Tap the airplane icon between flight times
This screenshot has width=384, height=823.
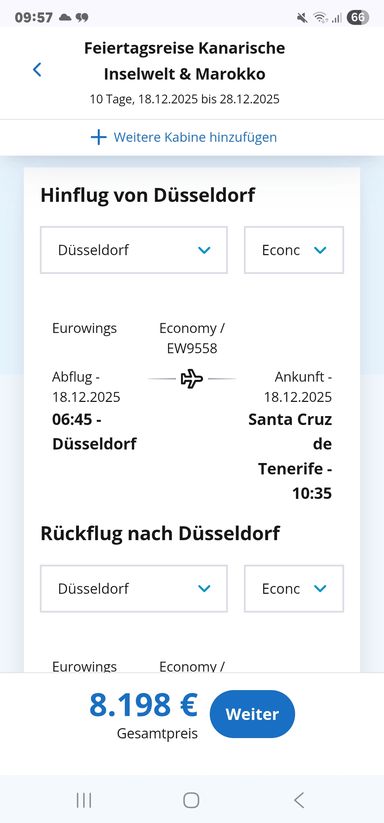[x=191, y=378]
